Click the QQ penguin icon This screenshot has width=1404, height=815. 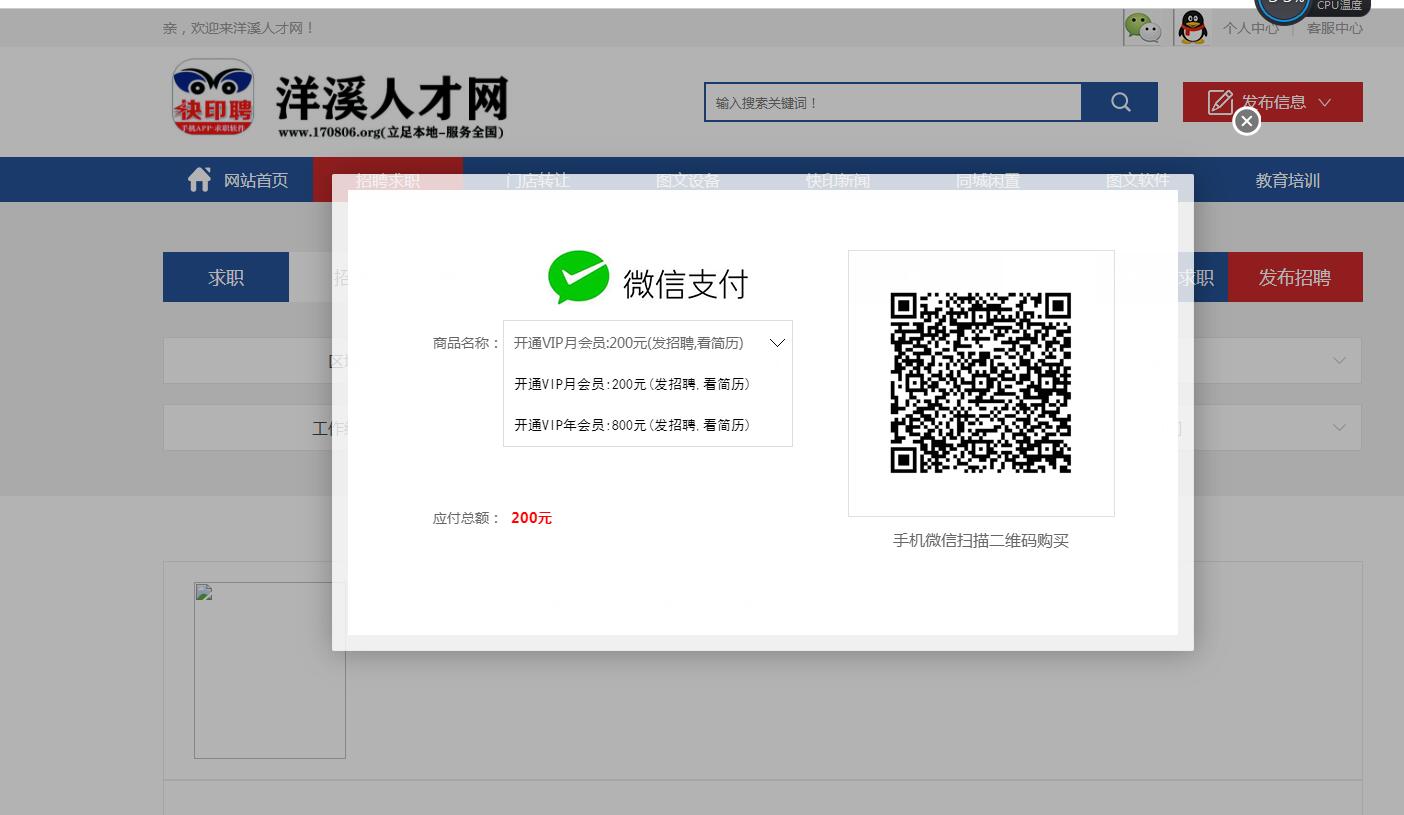1192,28
